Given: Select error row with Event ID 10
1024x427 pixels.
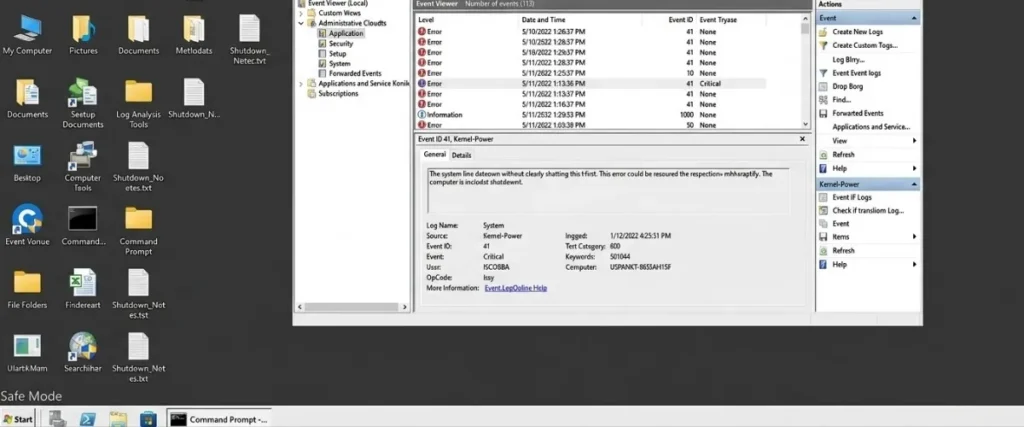Looking at the screenshot, I should [x=590, y=73].
